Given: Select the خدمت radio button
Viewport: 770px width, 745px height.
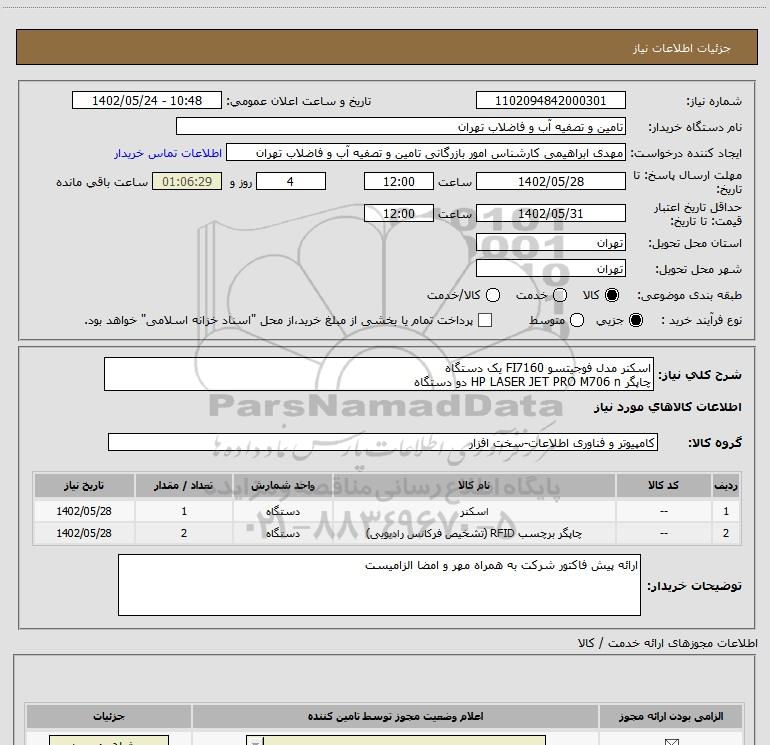Looking at the screenshot, I should coord(560,295).
